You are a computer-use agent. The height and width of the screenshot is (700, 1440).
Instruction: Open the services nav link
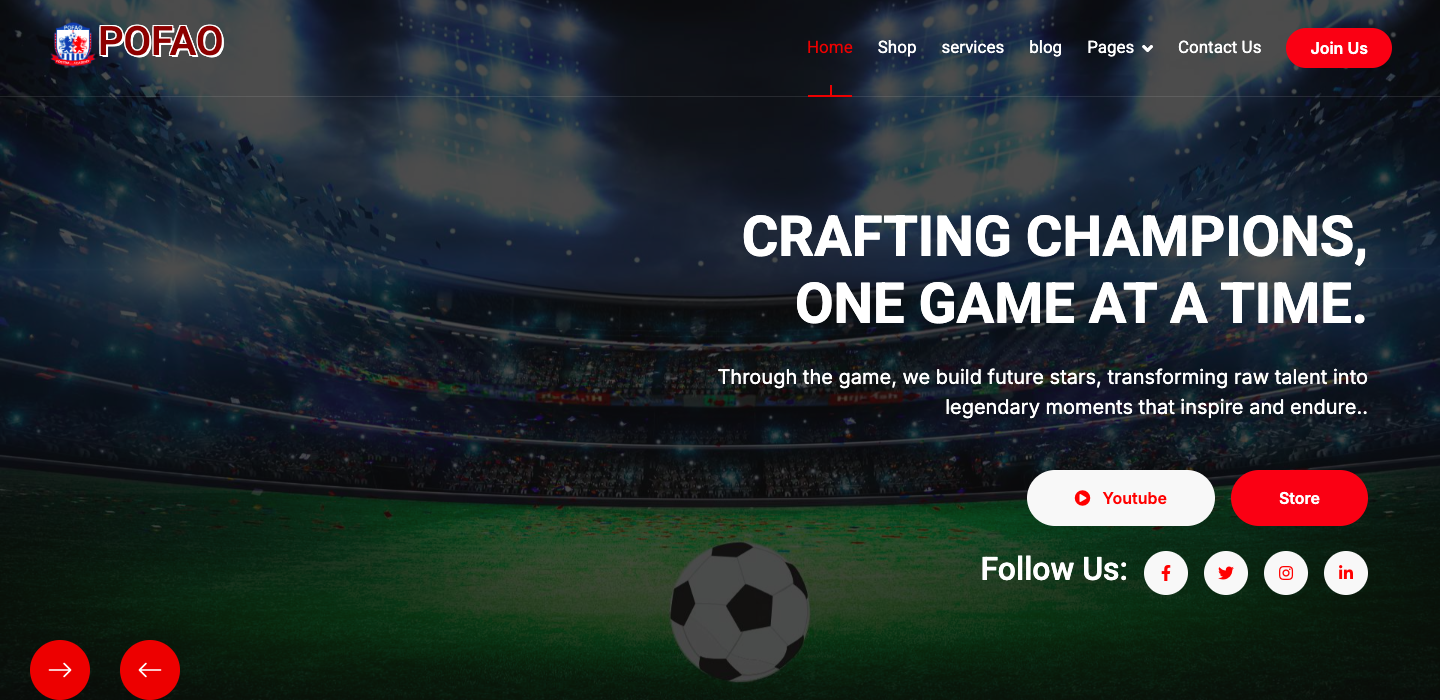tap(972, 47)
